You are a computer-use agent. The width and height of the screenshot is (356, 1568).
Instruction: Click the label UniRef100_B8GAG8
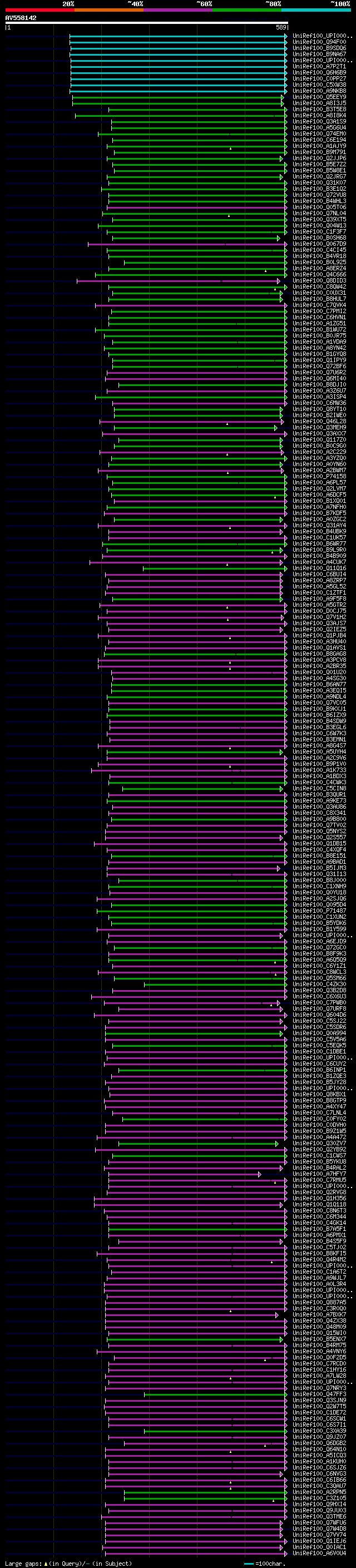pos(319,654)
